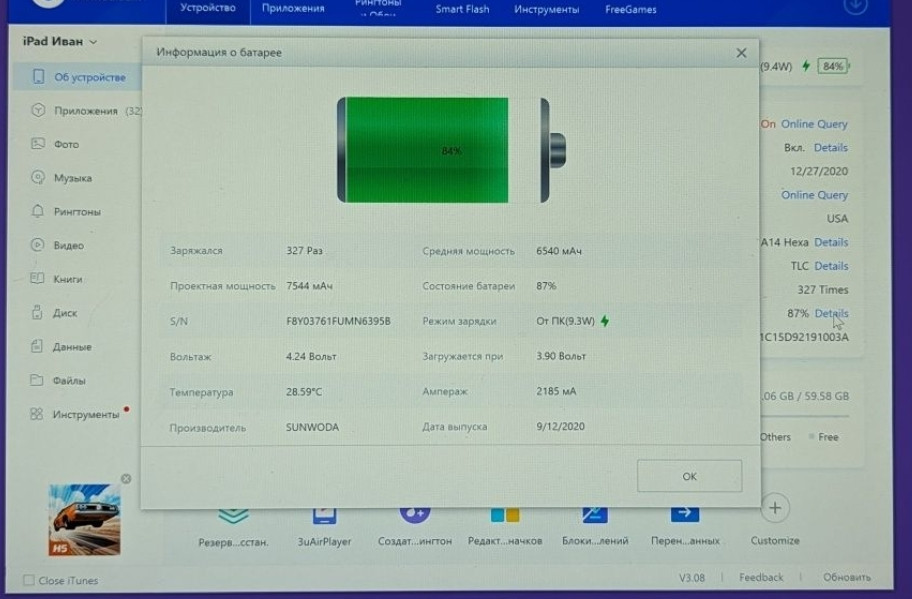Switch to the Smart Flash tab
912x599 pixels.
(462, 9)
